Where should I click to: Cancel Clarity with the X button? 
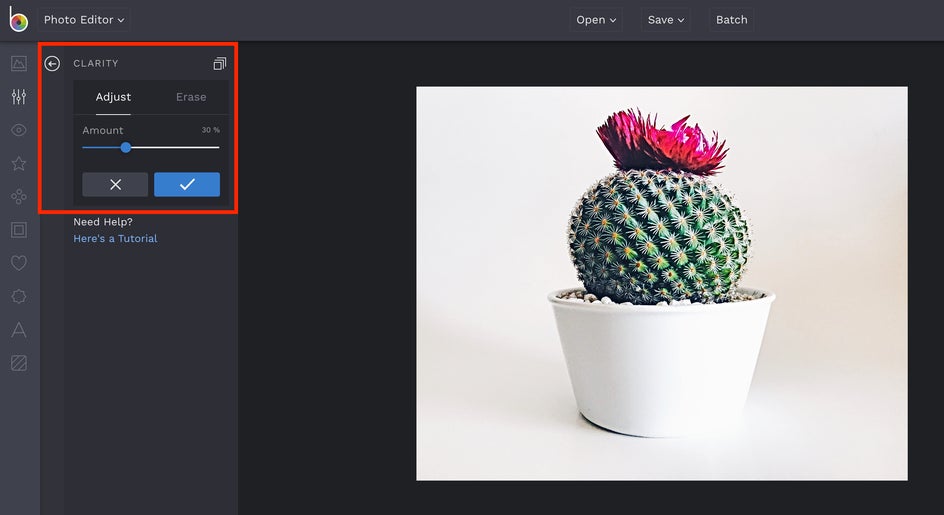coord(115,184)
